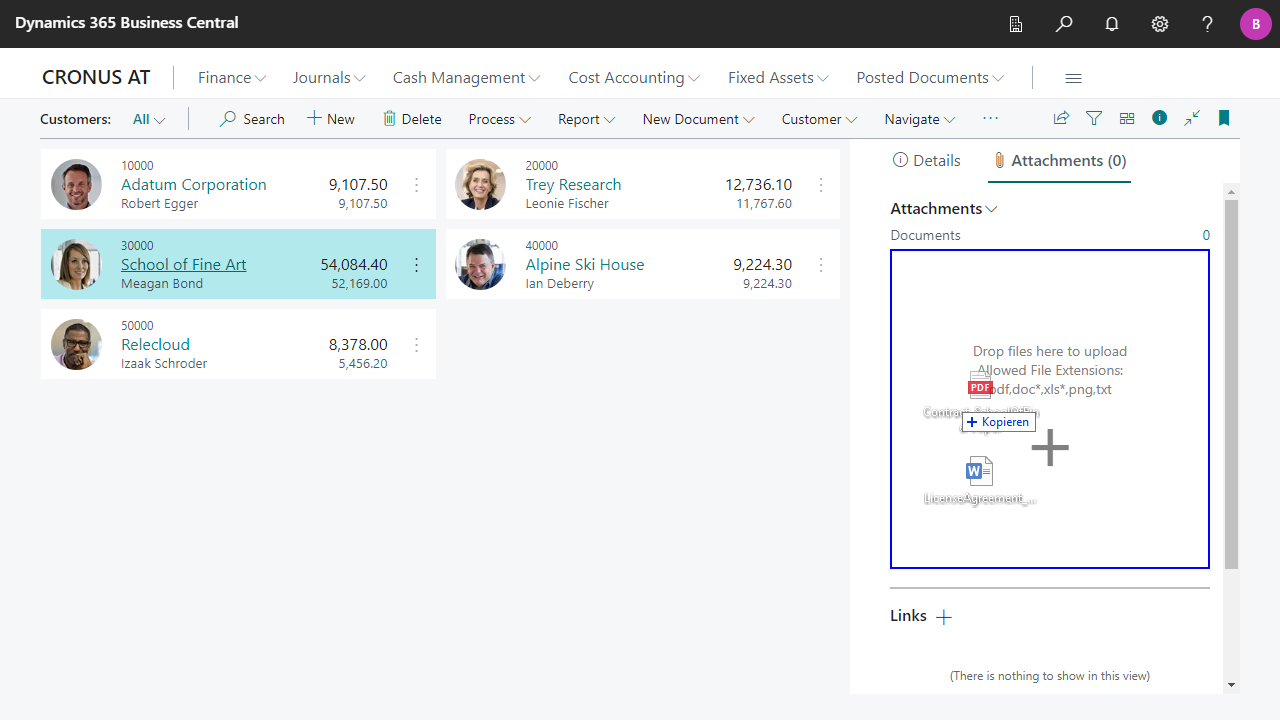Open options menu for School of Fine Art
The height and width of the screenshot is (720, 1280).
point(417,264)
